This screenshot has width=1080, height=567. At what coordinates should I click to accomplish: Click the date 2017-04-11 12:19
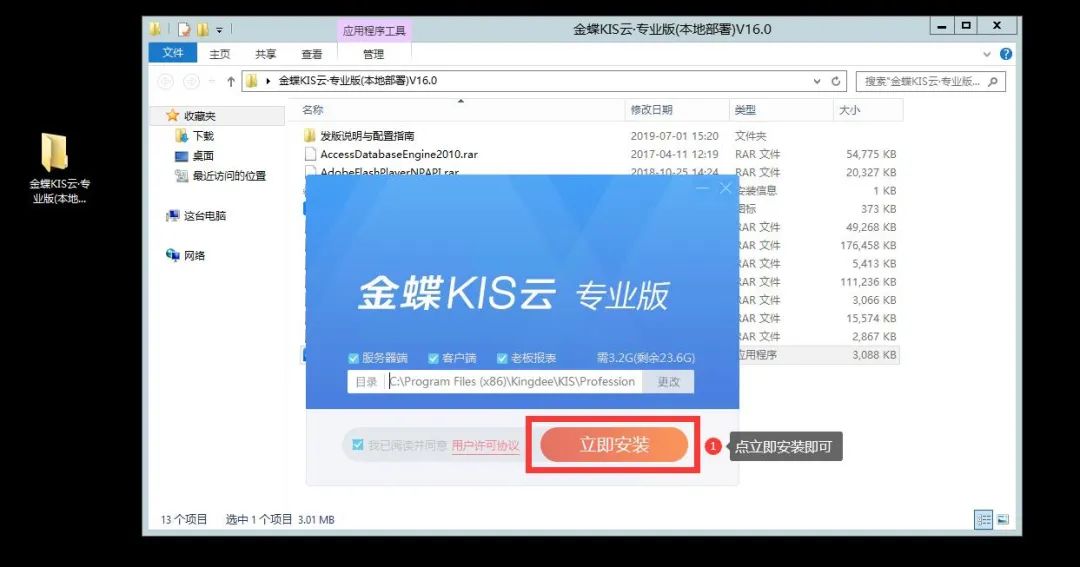click(x=674, y=154)
